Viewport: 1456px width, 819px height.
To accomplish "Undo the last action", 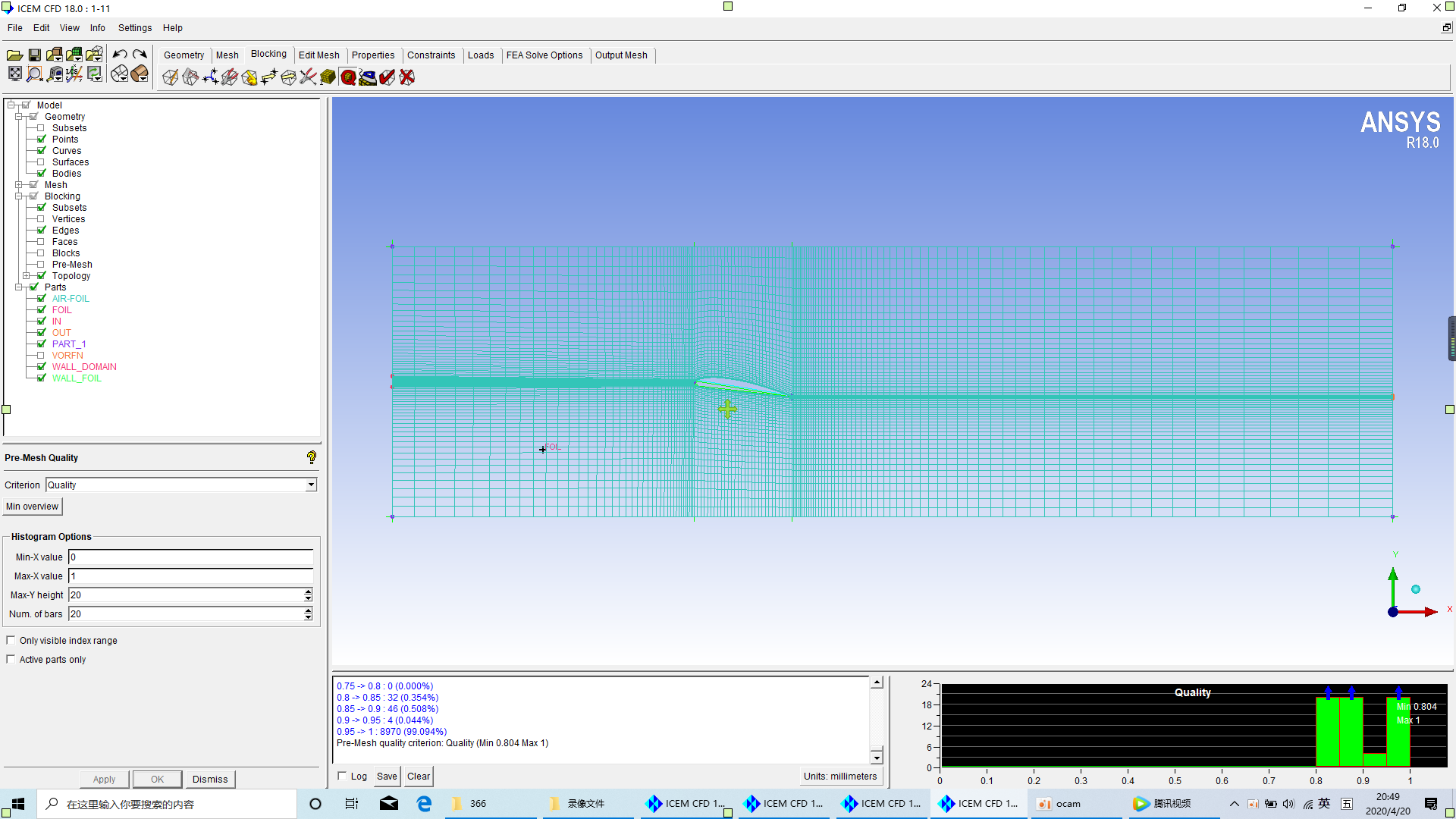I will 120,55.
